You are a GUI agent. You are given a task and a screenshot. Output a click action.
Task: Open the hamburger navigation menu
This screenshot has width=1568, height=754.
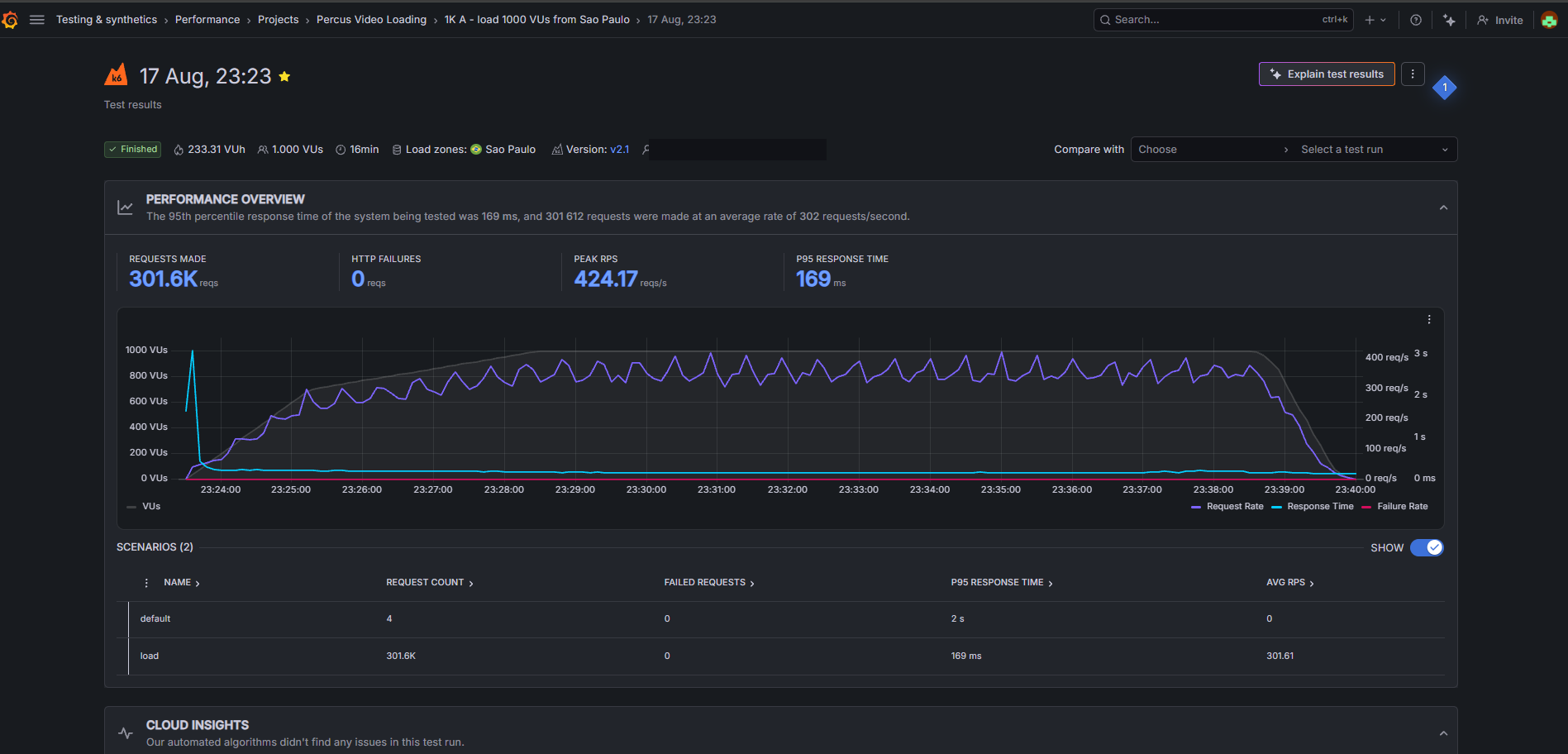37,20
